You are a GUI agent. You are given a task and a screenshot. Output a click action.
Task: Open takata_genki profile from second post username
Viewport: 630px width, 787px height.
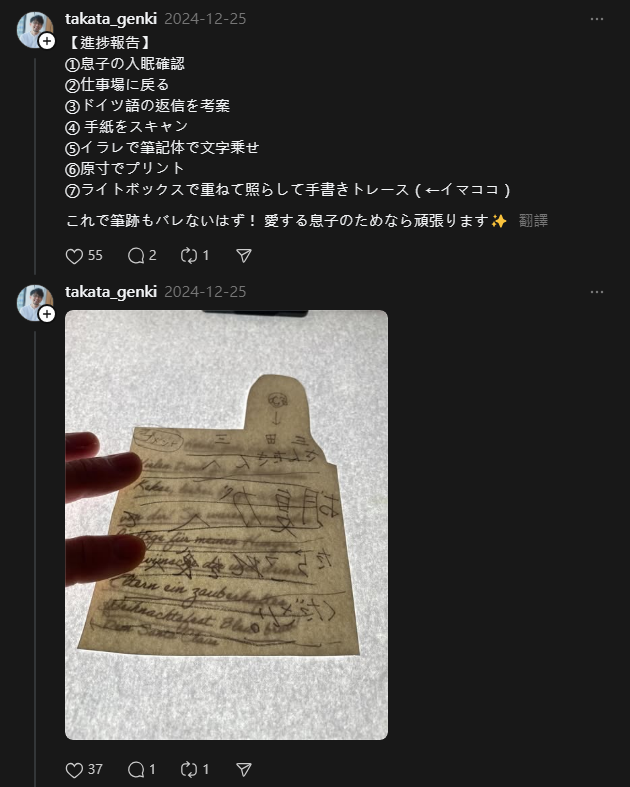point(111,292)
